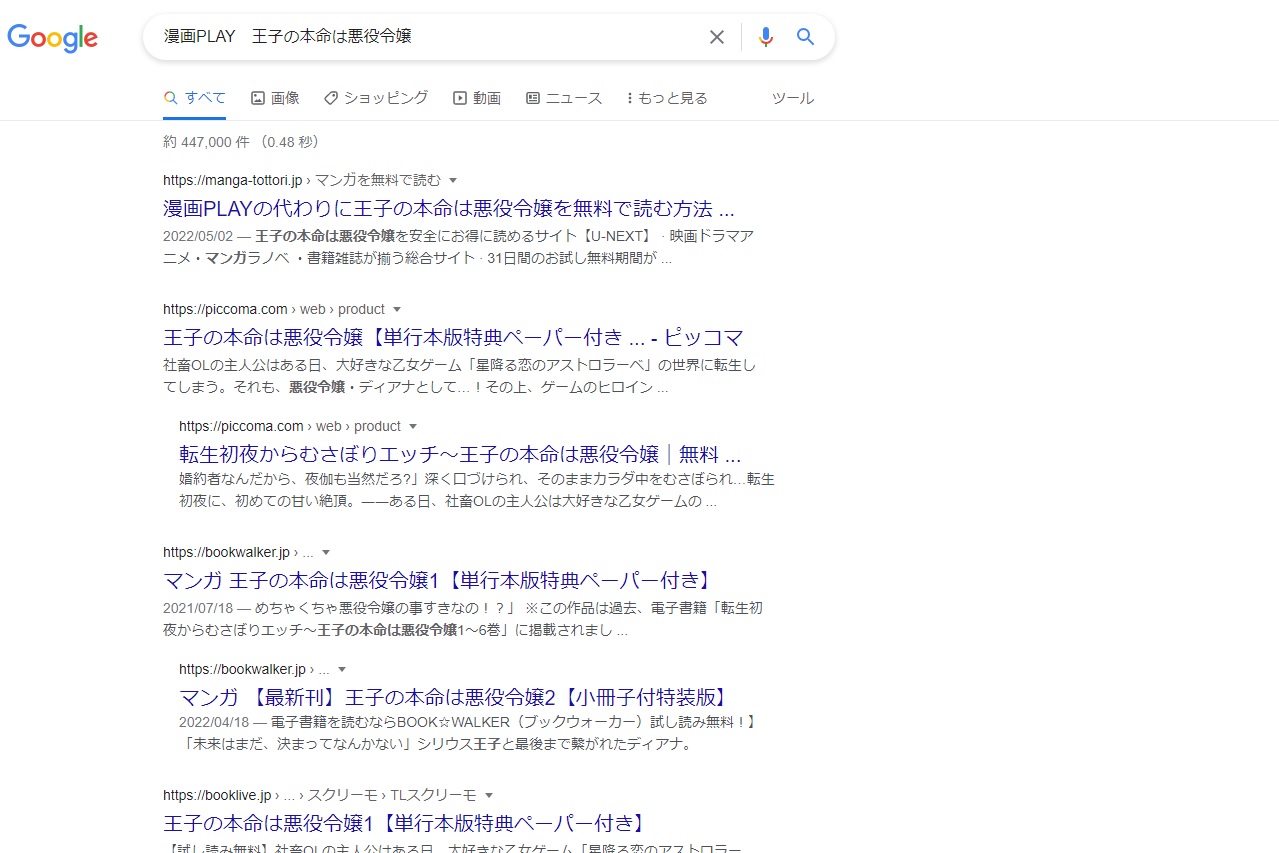Open booklive result 王子の本命は悪役令嬢1【単行本版特典ペーパー付き】
The image size is (1279, 853).
click(404, 824)
